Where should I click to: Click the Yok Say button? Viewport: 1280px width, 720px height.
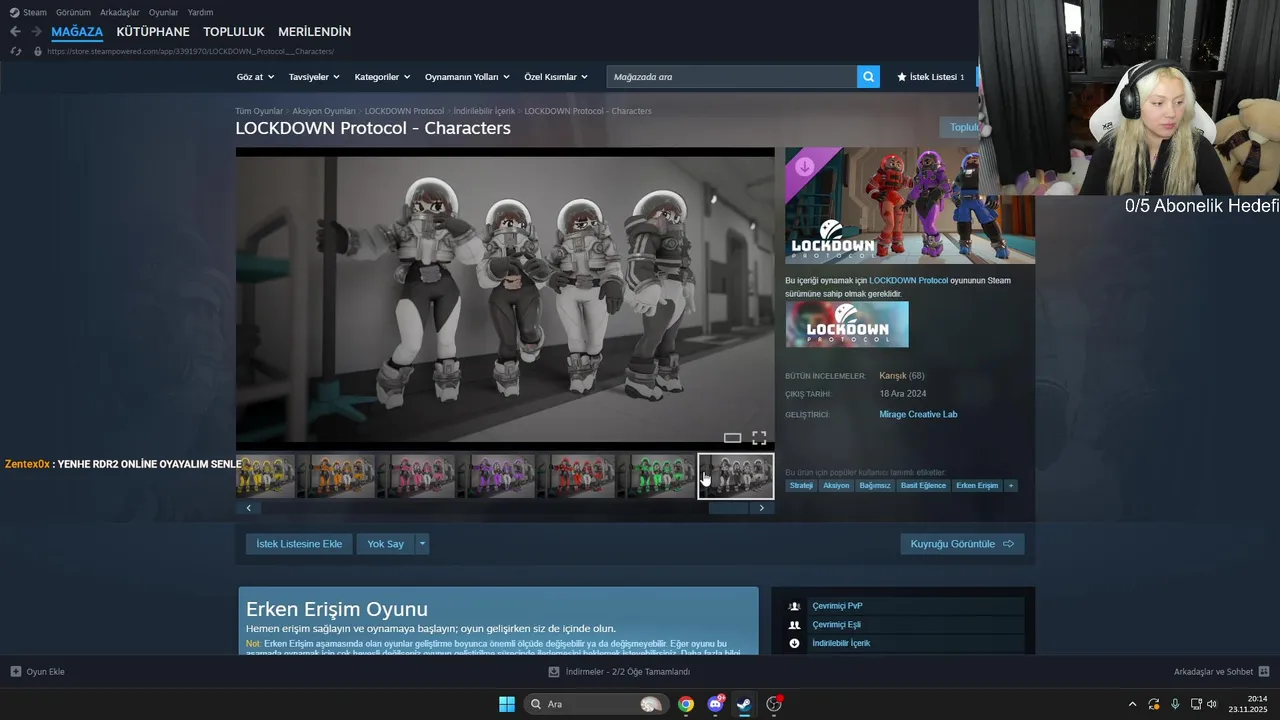coord(385,544)
